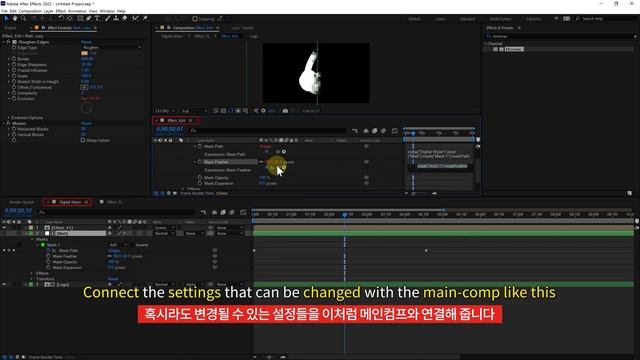Toggle Motion Blur switch in main timeline
This screenshot has height=360, width=640.
232,212
